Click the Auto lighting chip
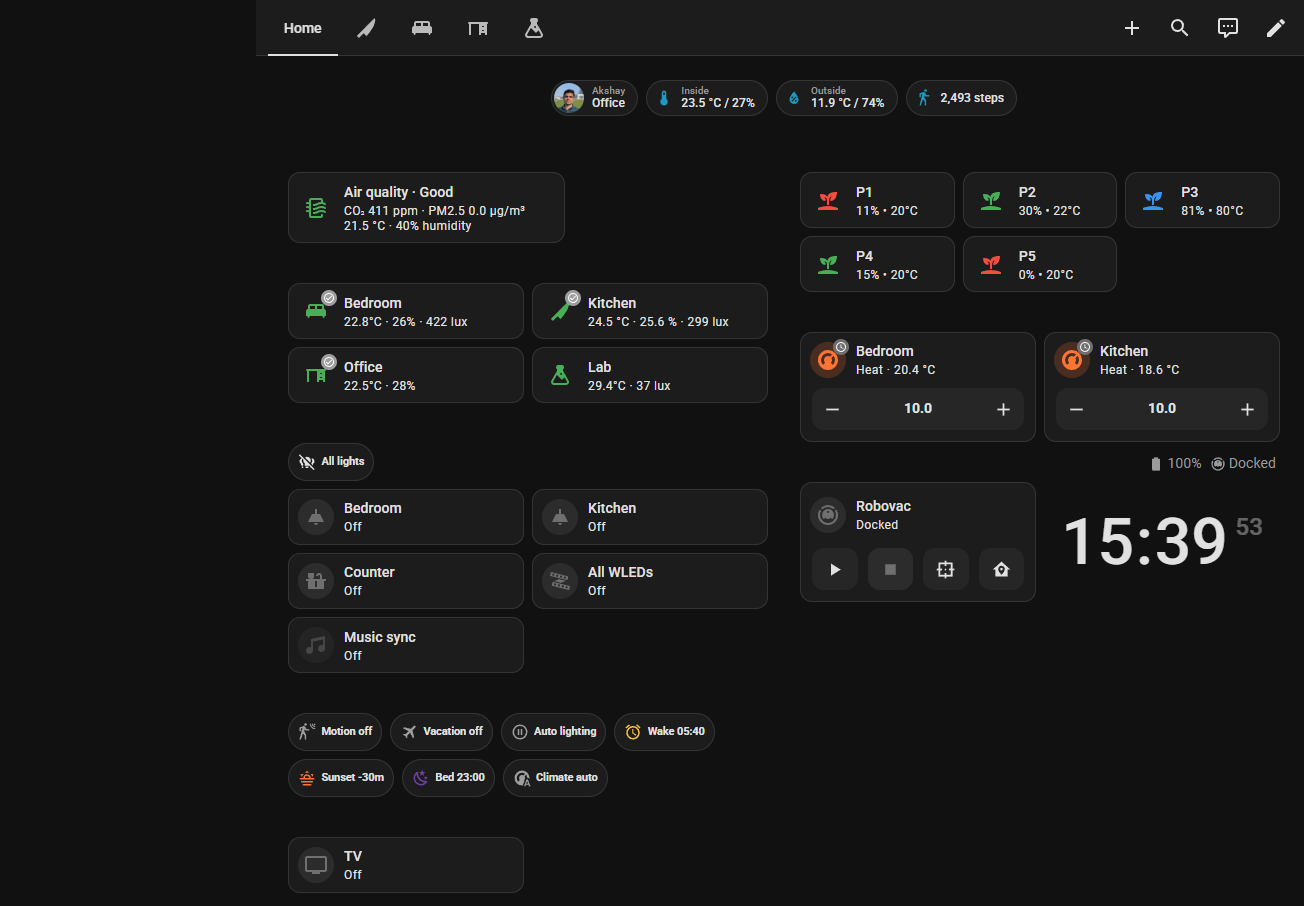 (x=553, y=731)
